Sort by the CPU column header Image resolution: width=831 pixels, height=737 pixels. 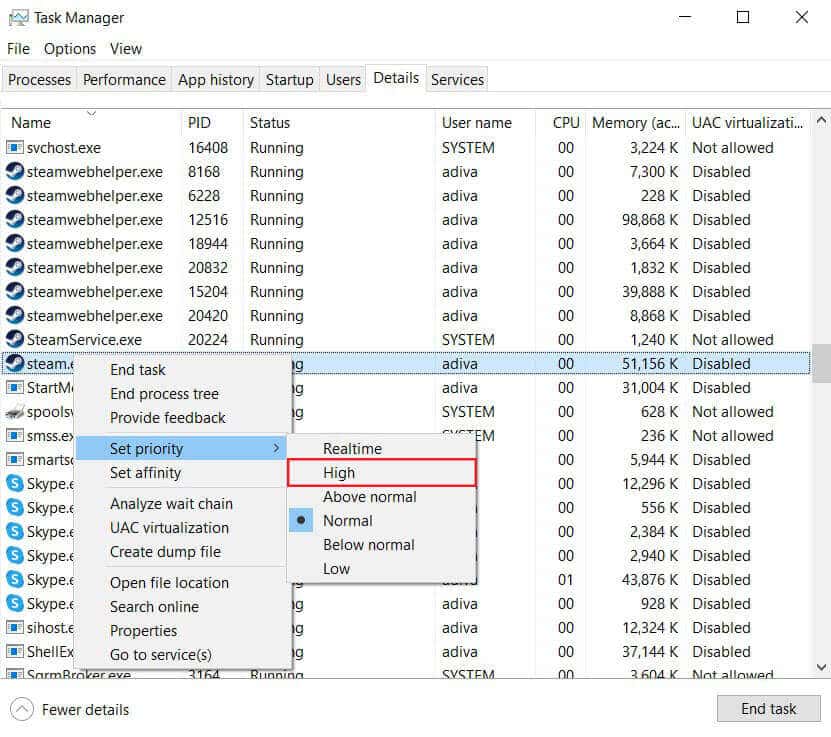(560, 122)
